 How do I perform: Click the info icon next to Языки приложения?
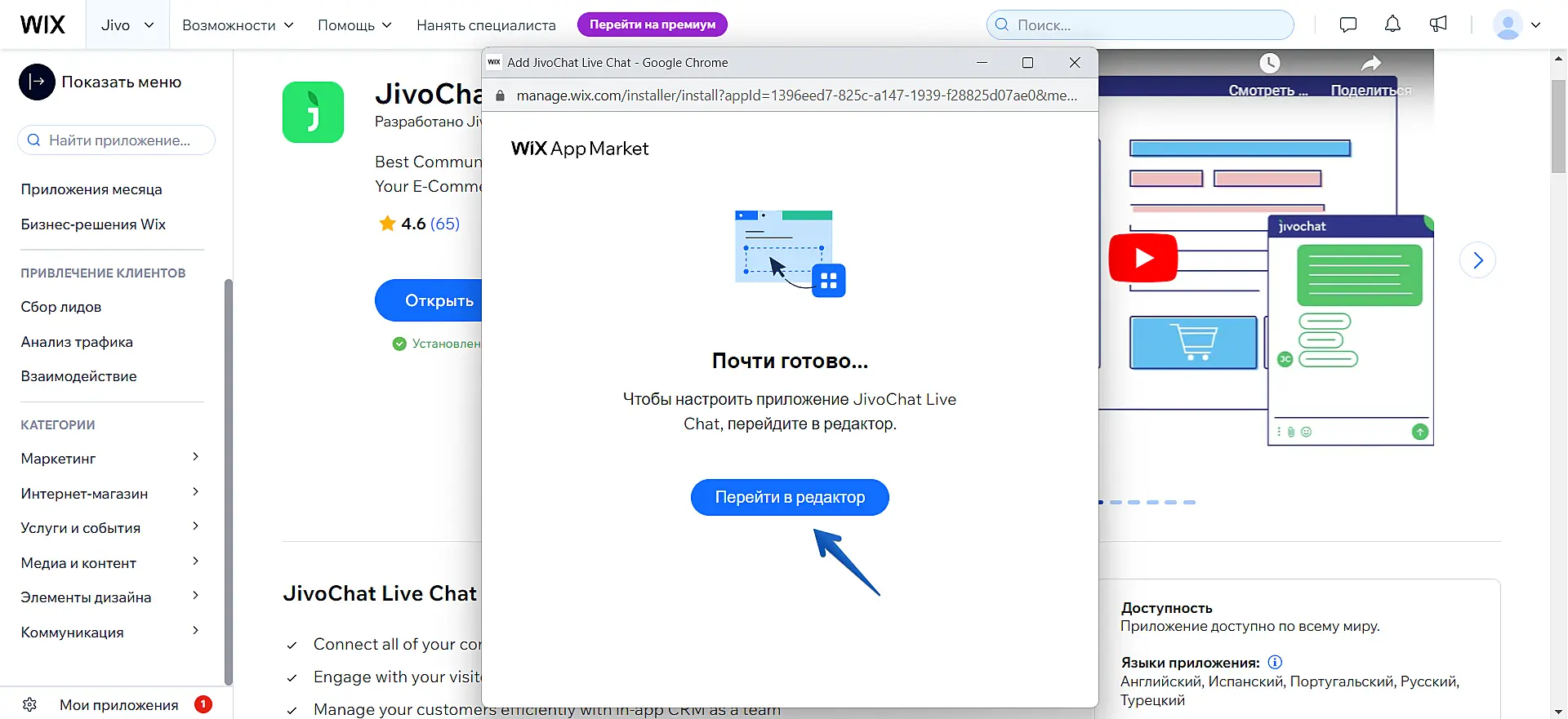pos(1276,662)
